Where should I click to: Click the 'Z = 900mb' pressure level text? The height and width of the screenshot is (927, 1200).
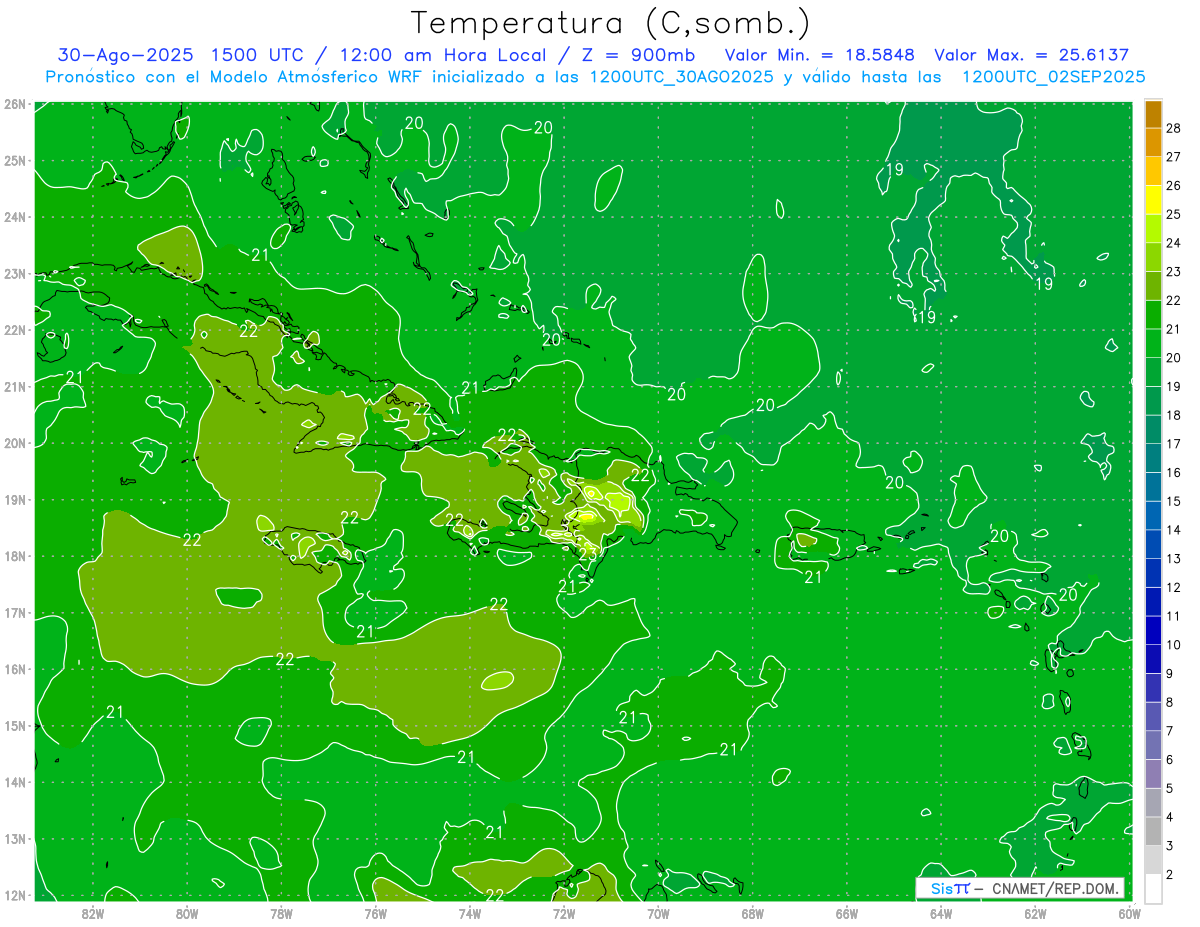[x=640, y=55]
